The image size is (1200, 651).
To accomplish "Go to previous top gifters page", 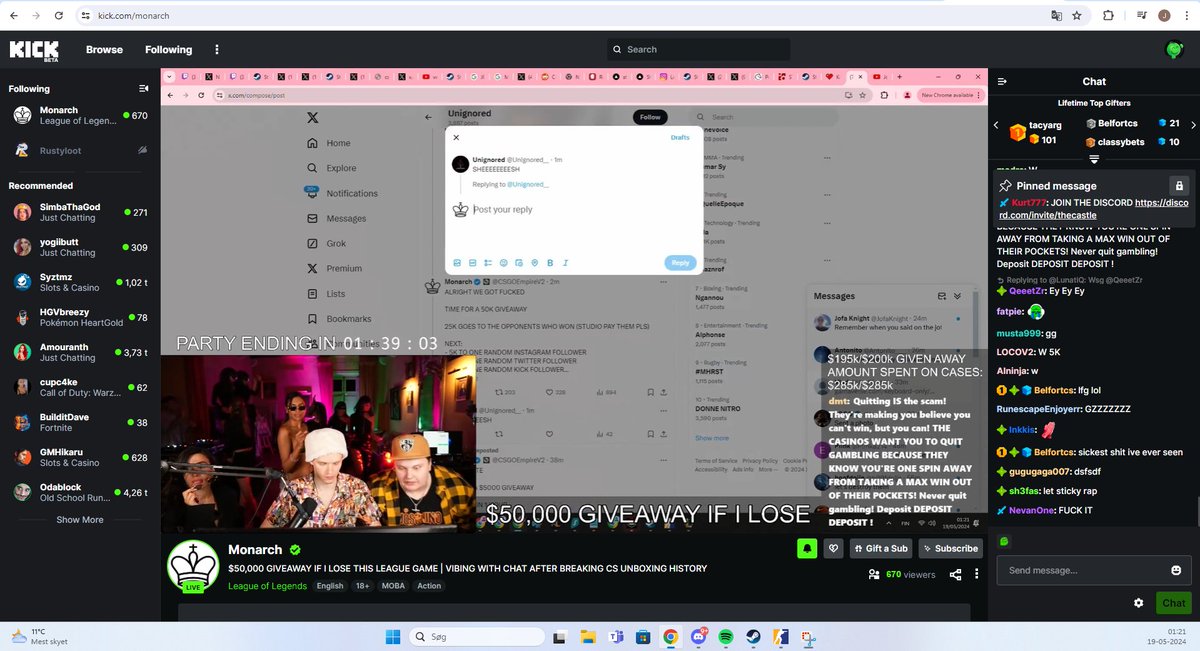I will [x=996, y=125].
